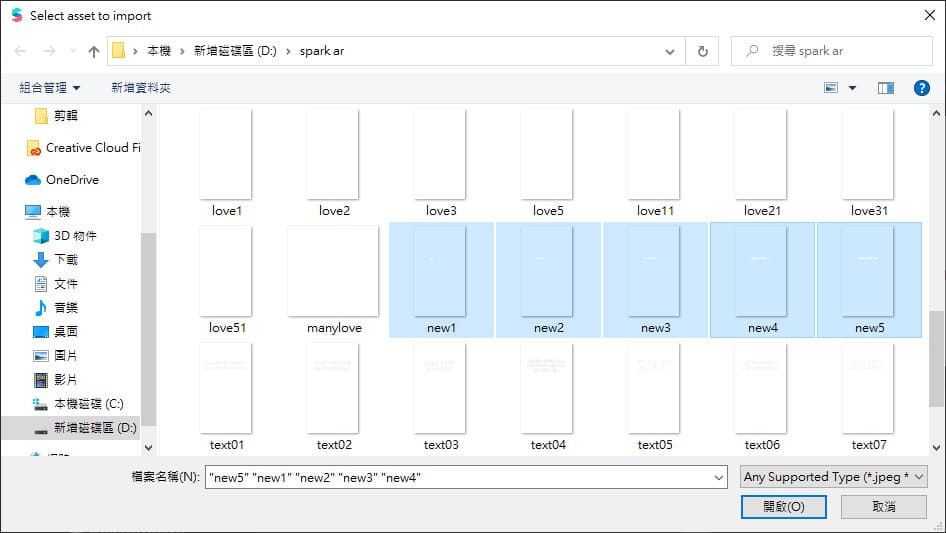Click the change view layout icon
Viewport: 946px width, 533px height.
pos(831,88)
